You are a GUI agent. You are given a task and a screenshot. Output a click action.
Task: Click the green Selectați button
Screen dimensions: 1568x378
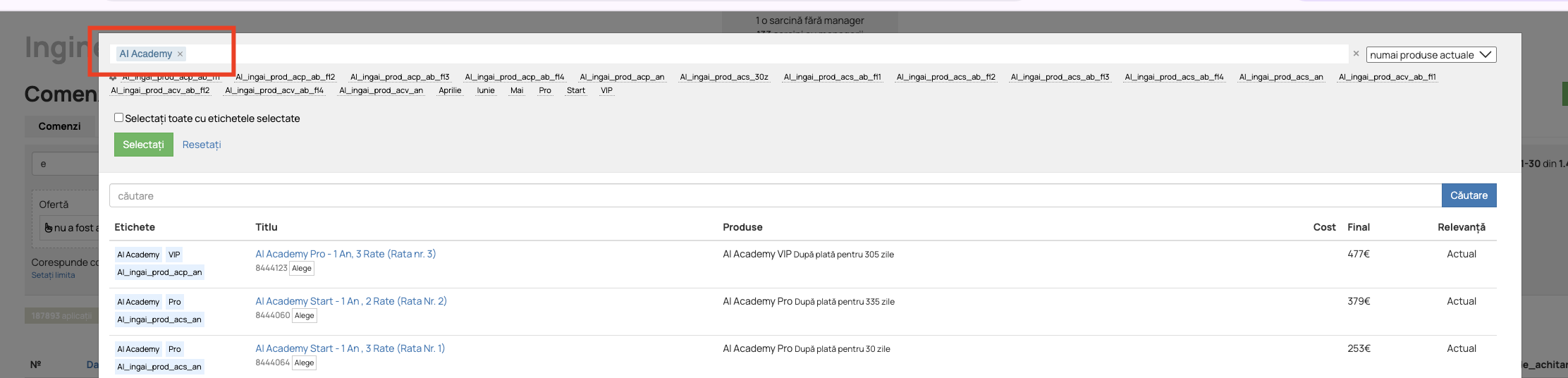tap(144, 145)
